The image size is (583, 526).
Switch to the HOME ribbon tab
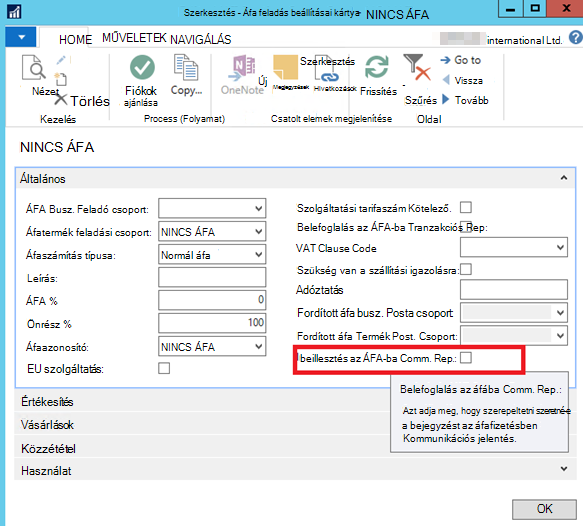tap(75, 39)
